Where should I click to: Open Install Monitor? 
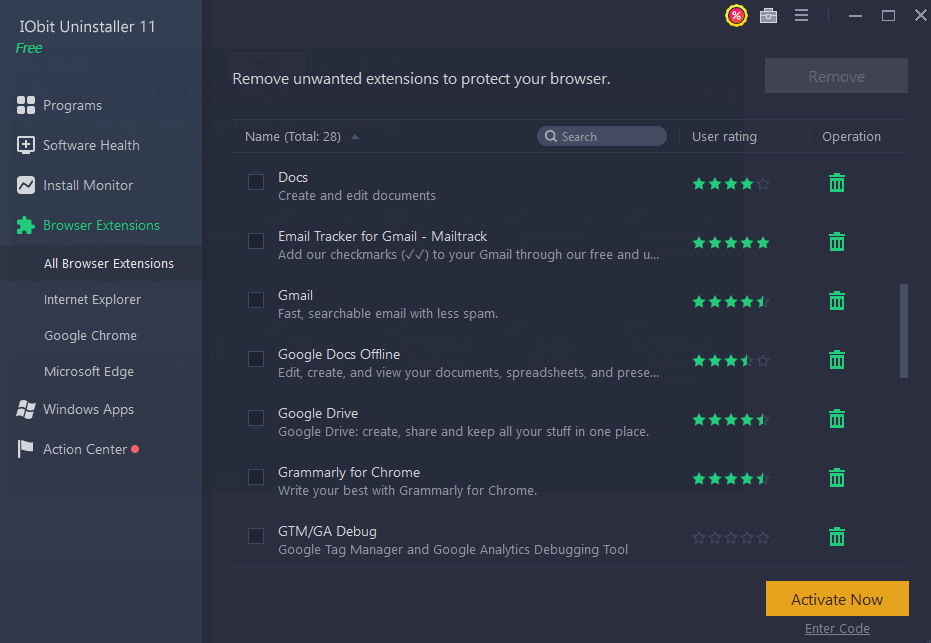coord(88,185)
